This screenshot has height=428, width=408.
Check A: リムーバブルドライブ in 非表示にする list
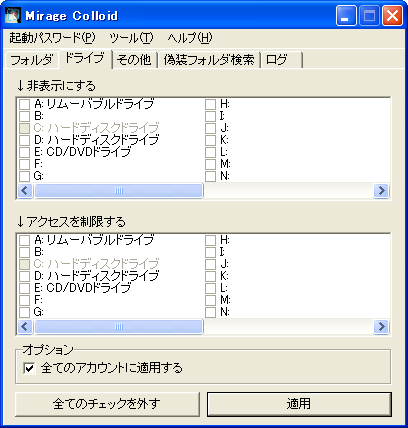(24, 104)
